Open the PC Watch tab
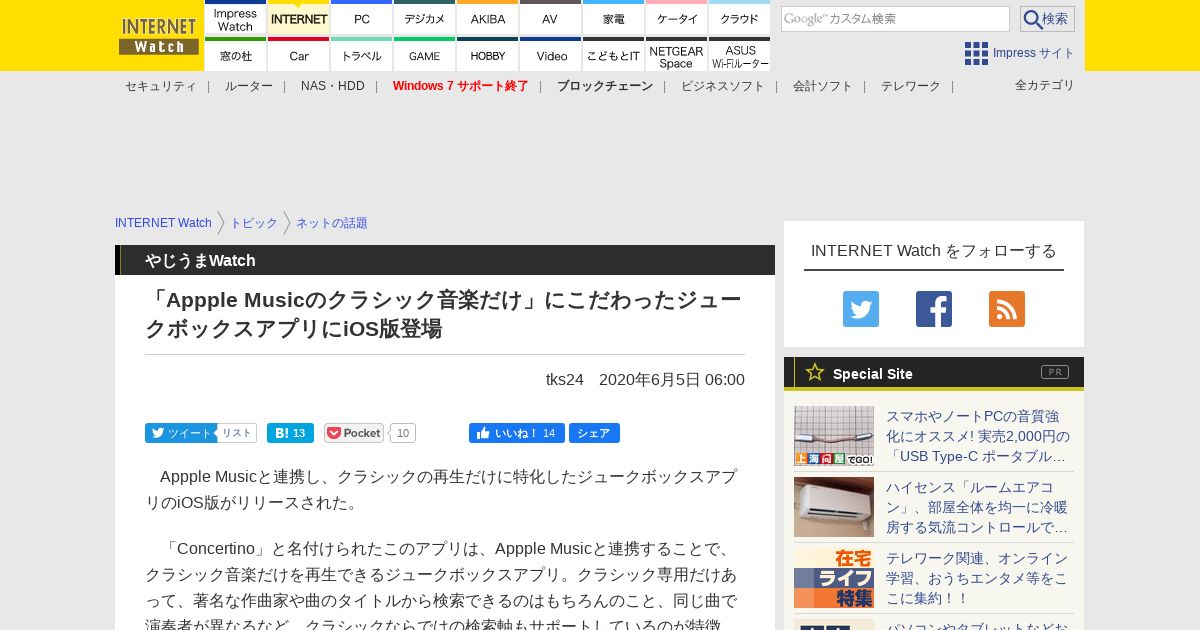This screenshot has width=1200, height=630. (x=362, y=19)
